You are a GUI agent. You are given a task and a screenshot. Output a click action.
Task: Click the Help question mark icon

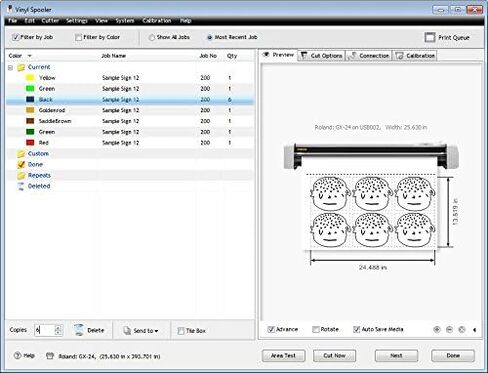17,356
